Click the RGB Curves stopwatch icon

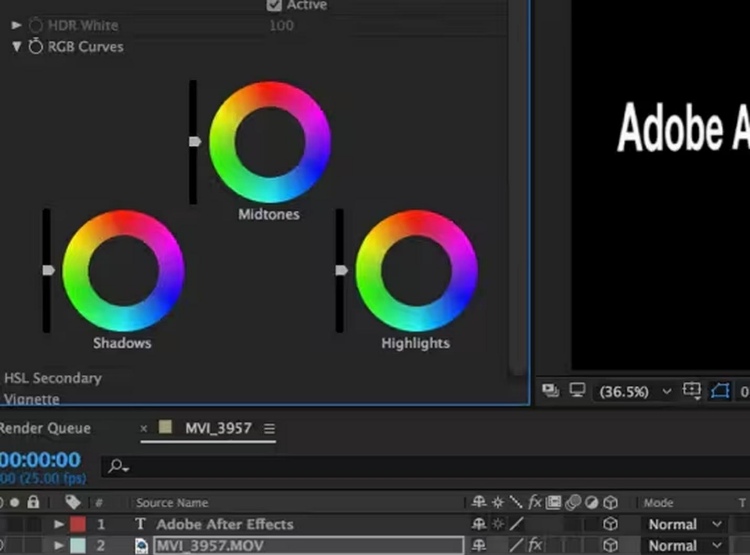(x=36, y=47)
